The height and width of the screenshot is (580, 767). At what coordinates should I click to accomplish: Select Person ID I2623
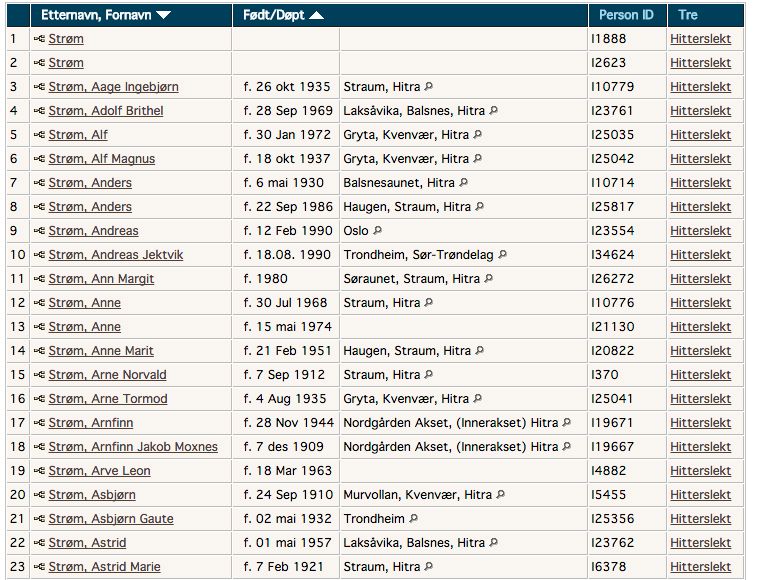609,63
